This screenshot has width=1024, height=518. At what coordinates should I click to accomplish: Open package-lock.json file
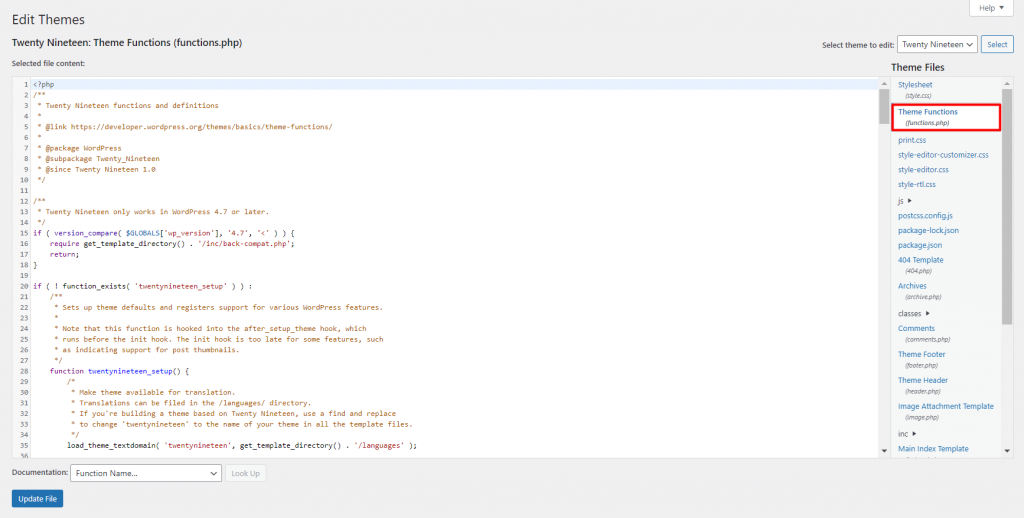pyautogui.click(x=928, y=230)
